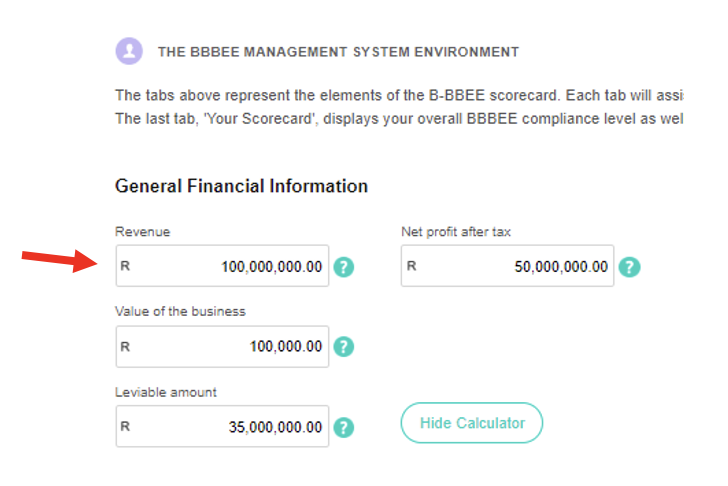The height and width of the screenshot is (486, 728).
Task: Focus the Revenue amount input field
Action: (x=222, y=266)
